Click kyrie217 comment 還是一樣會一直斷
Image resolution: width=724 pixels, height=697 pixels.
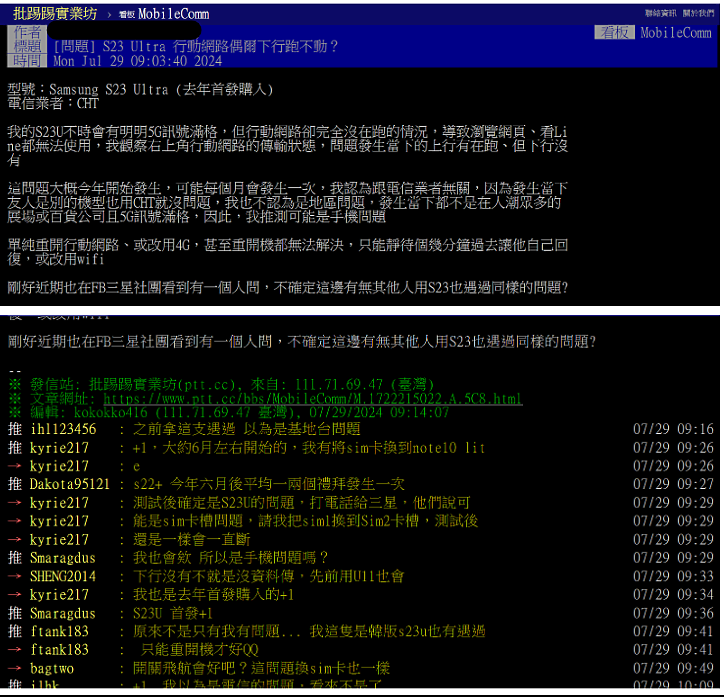pos(192,540)
